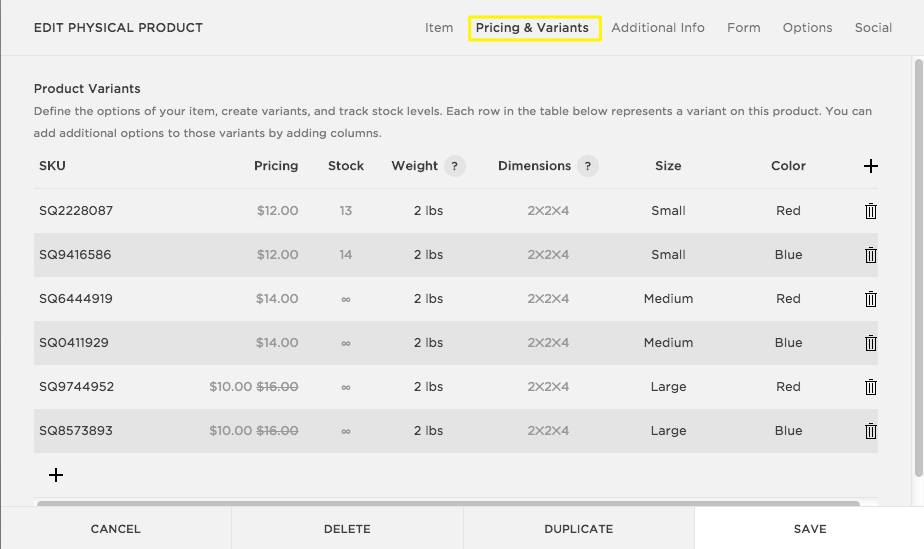The width and height of the screenshot is (924, 549).
Task: Delete variant SQ0411929 using trash icon
Action: tap(870, 343)
